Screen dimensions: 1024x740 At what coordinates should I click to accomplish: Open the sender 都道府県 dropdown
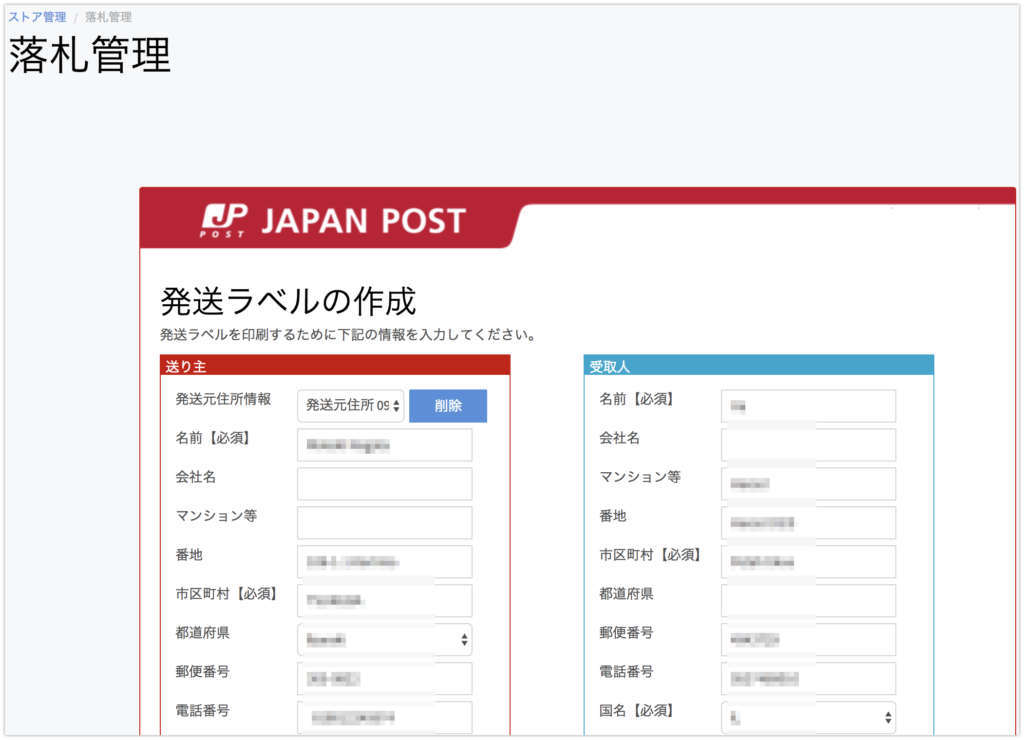pyautogui.click(x=385, y=639)
